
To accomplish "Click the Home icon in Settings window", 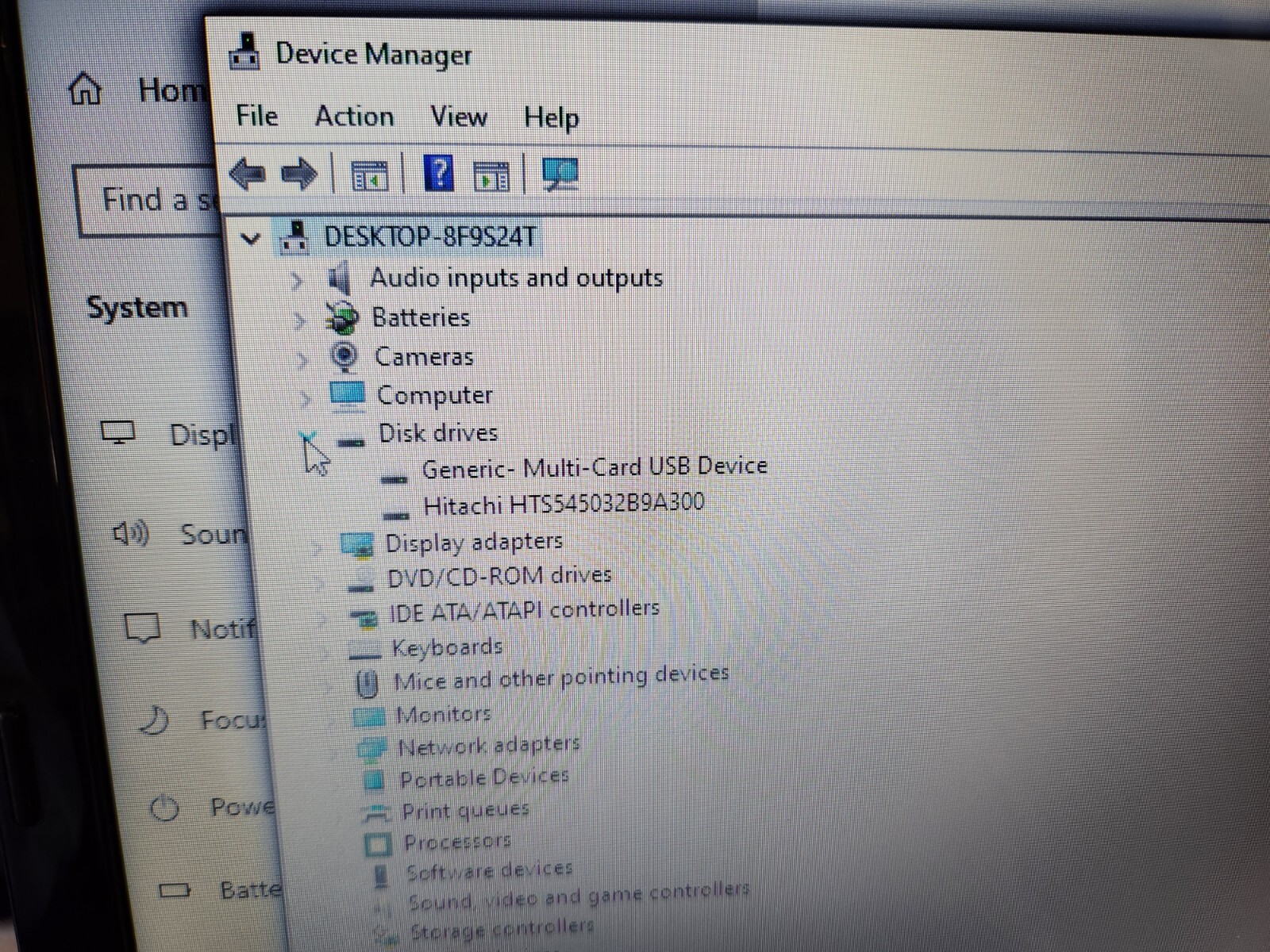I will [86, 88].
